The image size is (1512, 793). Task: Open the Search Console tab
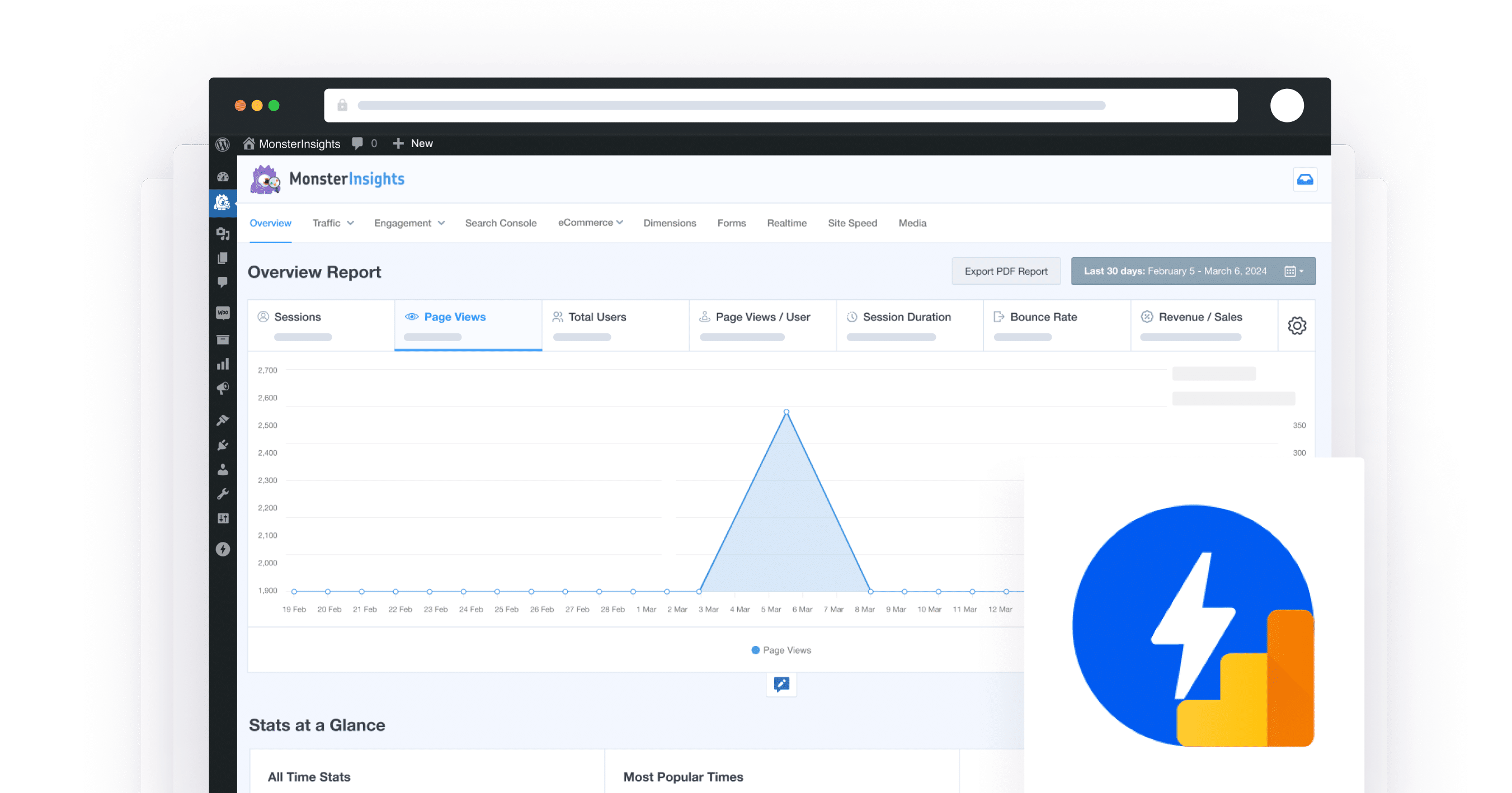501,223
